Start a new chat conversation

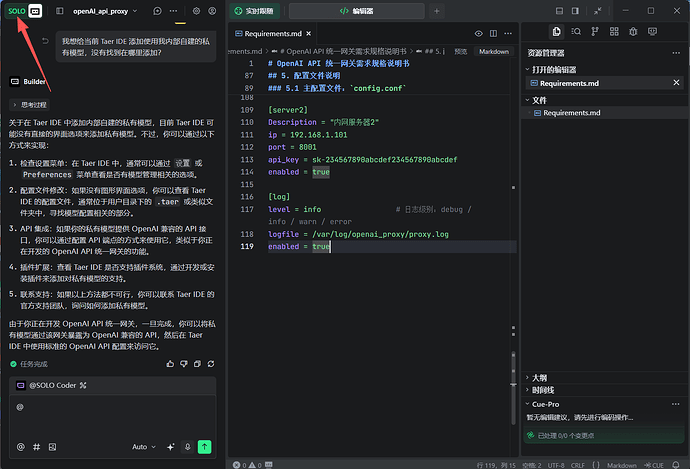tap(157, 11)
